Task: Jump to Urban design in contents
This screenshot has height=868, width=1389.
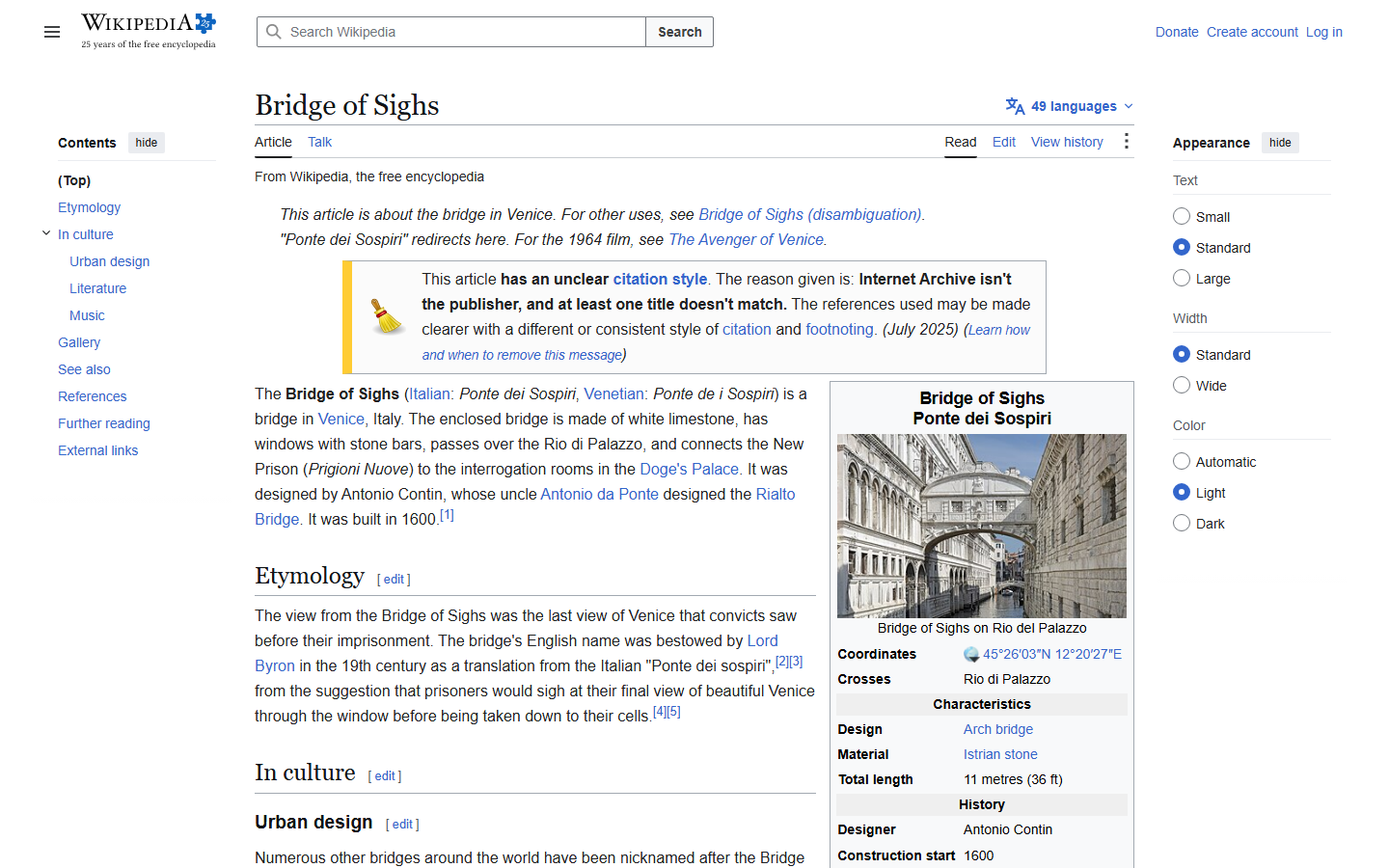Action: point(109,261)
